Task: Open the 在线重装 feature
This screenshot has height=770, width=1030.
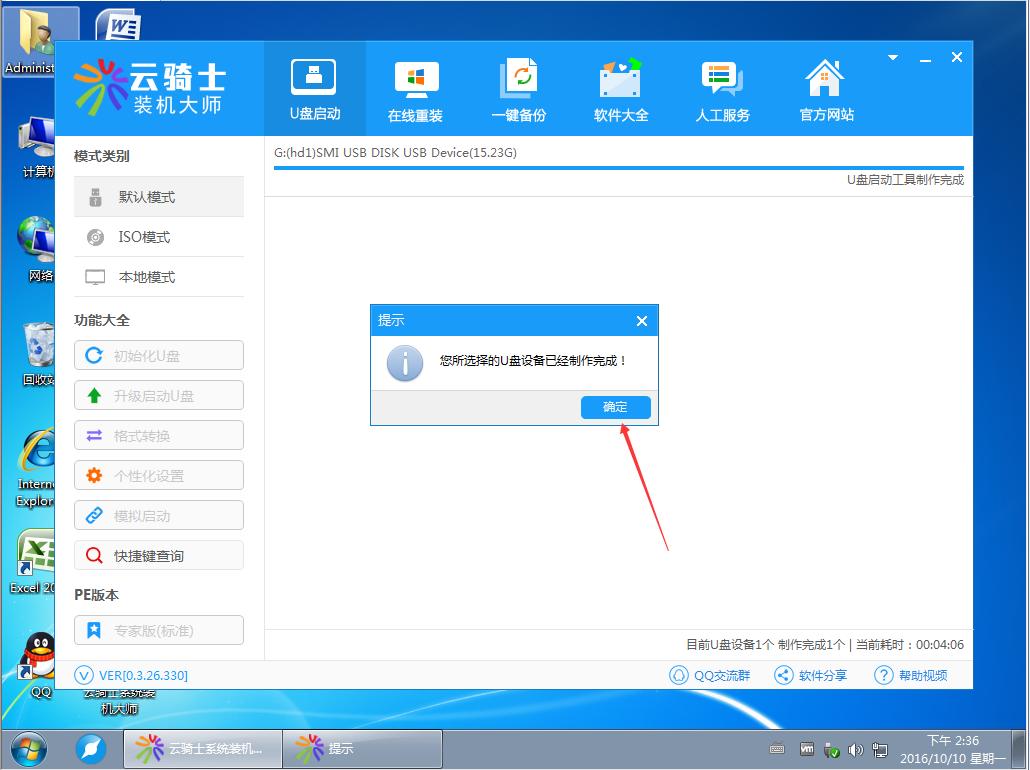Action: 415,88
